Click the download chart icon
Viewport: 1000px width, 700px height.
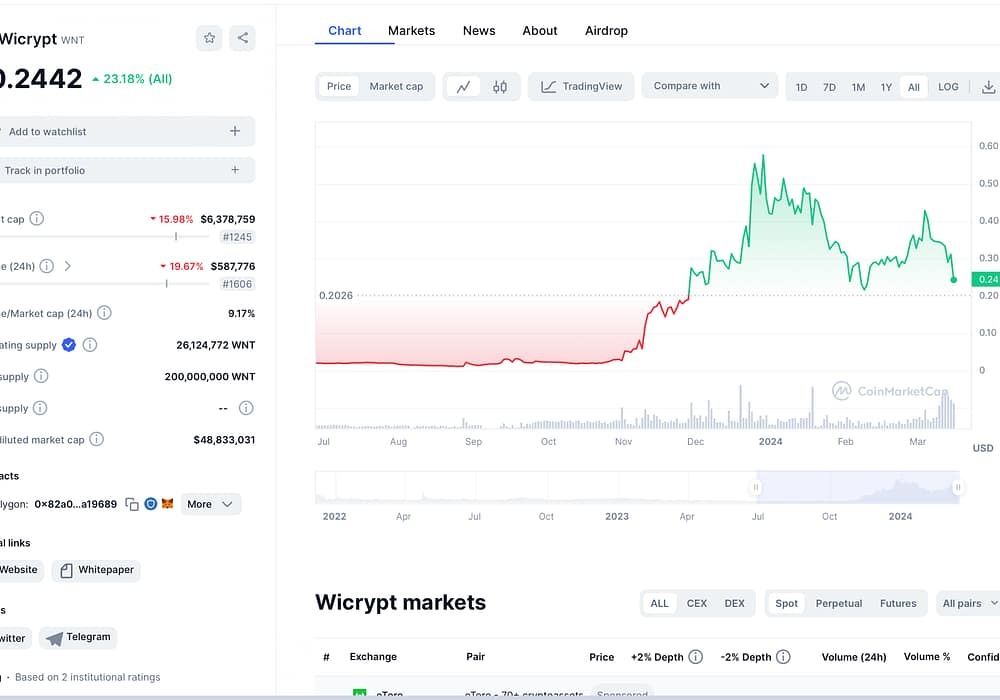click(988, 87)
